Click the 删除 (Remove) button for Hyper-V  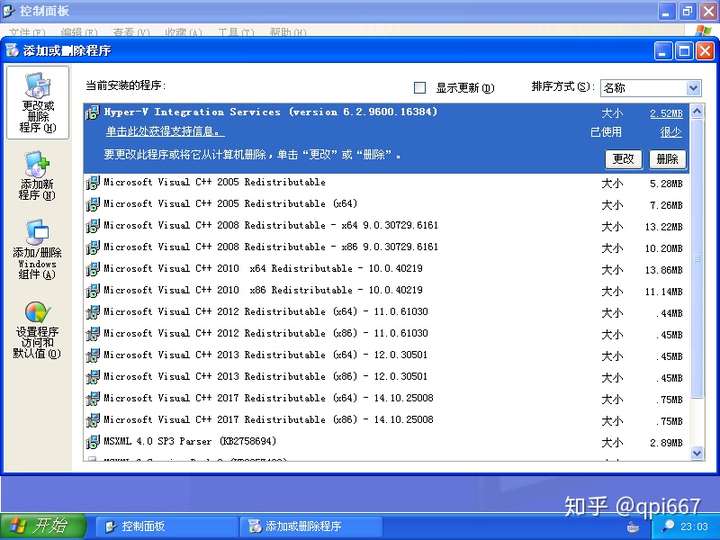click(668, 159)
